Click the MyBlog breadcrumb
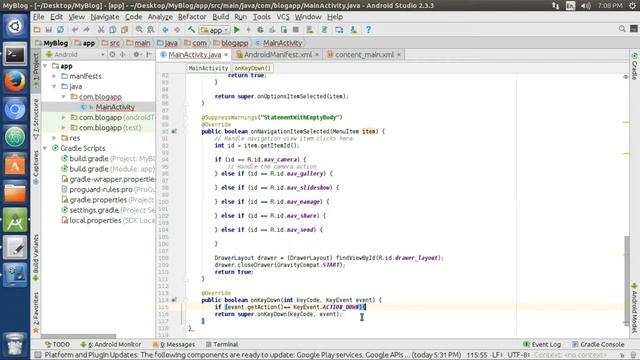Viewport: 640px width, 360px height. 52,43
